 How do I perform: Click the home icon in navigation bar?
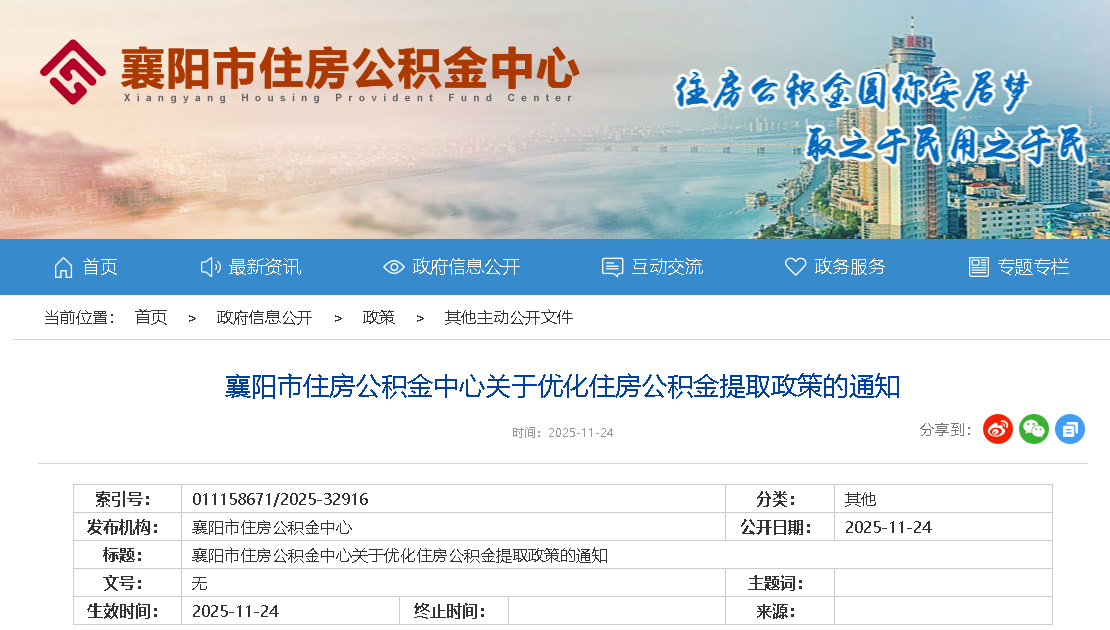pyautogui.click(x=63, y=267)
